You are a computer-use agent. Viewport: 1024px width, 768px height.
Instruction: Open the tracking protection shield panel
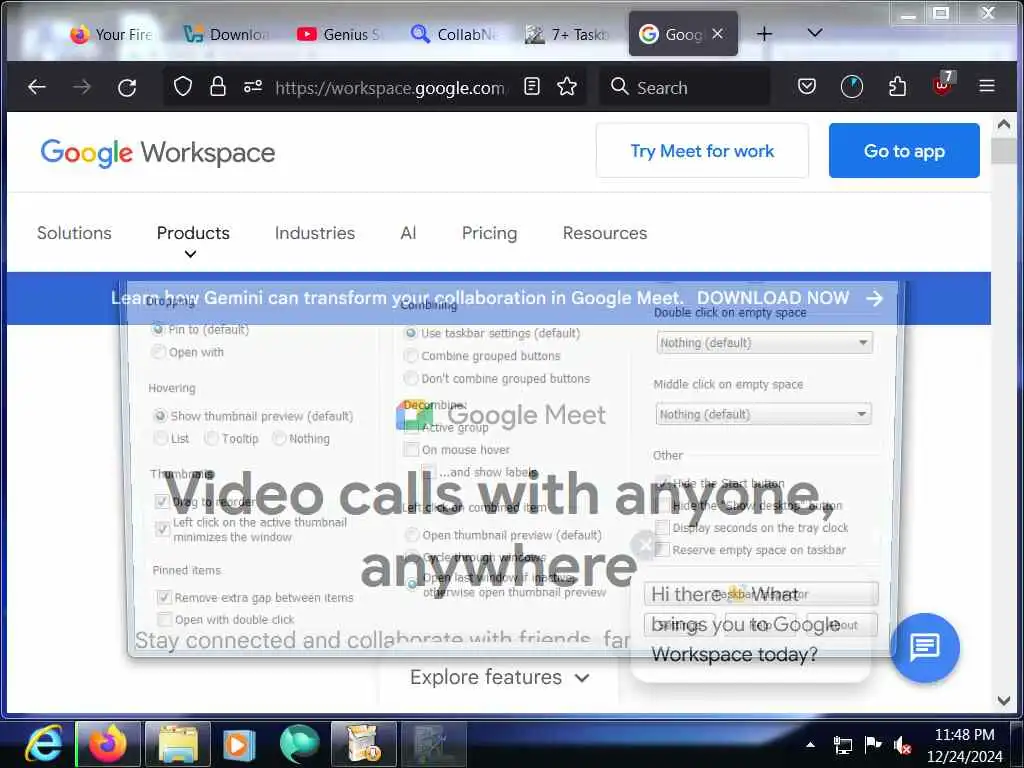click(x=183, y=86)
